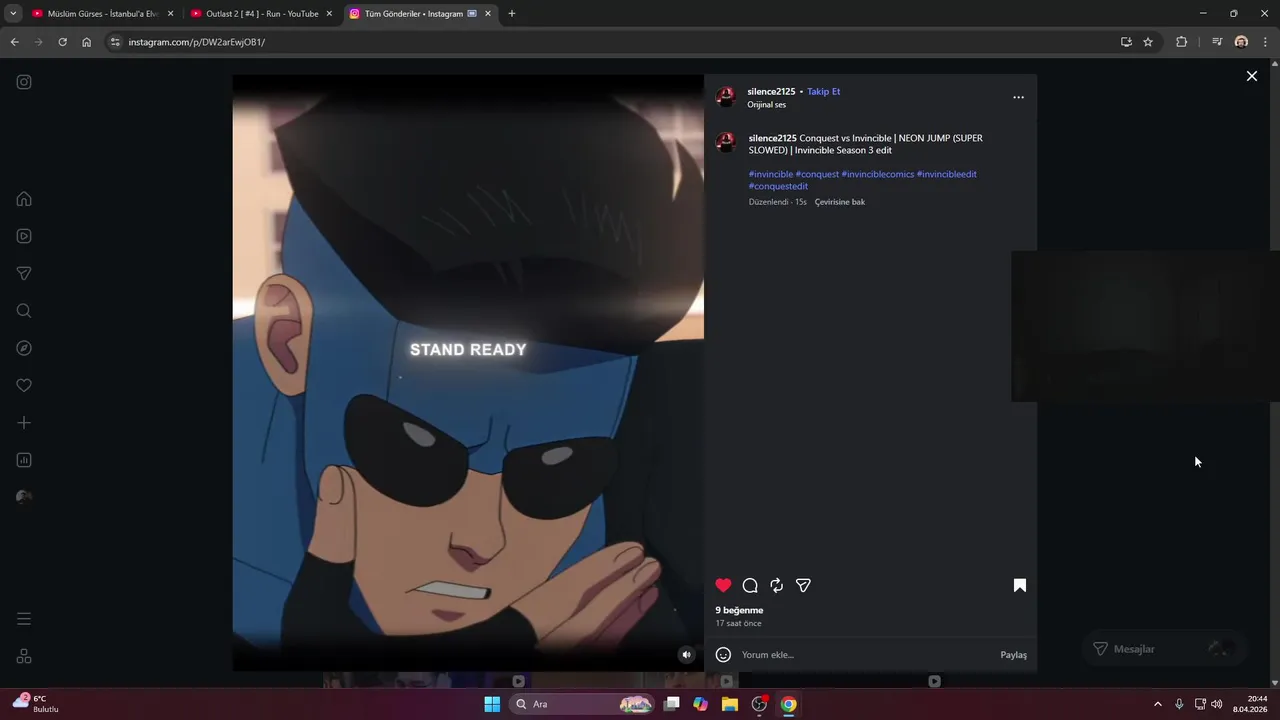Click the video to pause playback
This screenshot has height=720, width=1280.
tap(468, 372)
